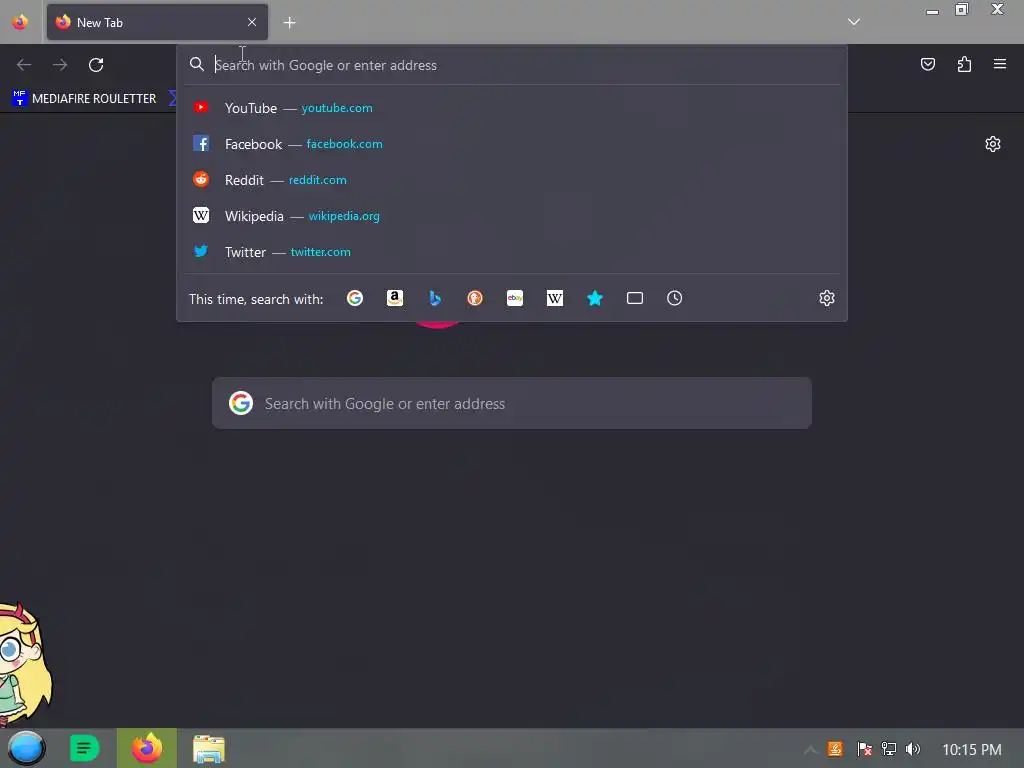
Task: Open Facebook suggestion facebook.com
Action: point(511,144)
